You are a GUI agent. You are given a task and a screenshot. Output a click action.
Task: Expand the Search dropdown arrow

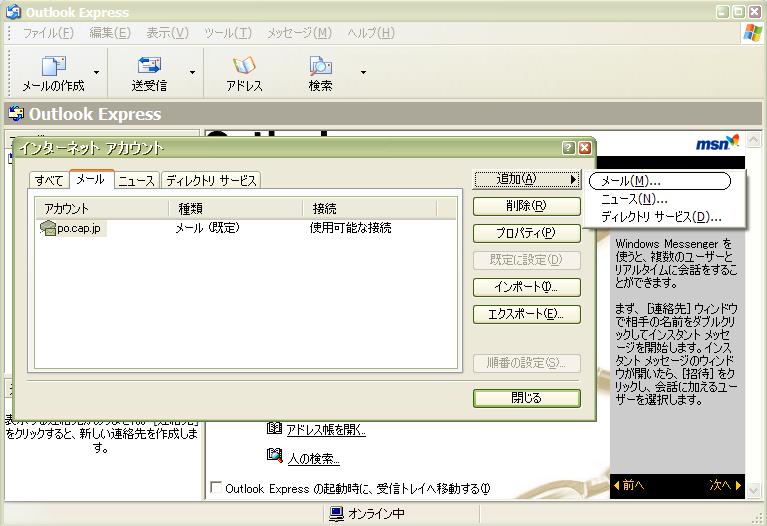[x=363, y=72]
